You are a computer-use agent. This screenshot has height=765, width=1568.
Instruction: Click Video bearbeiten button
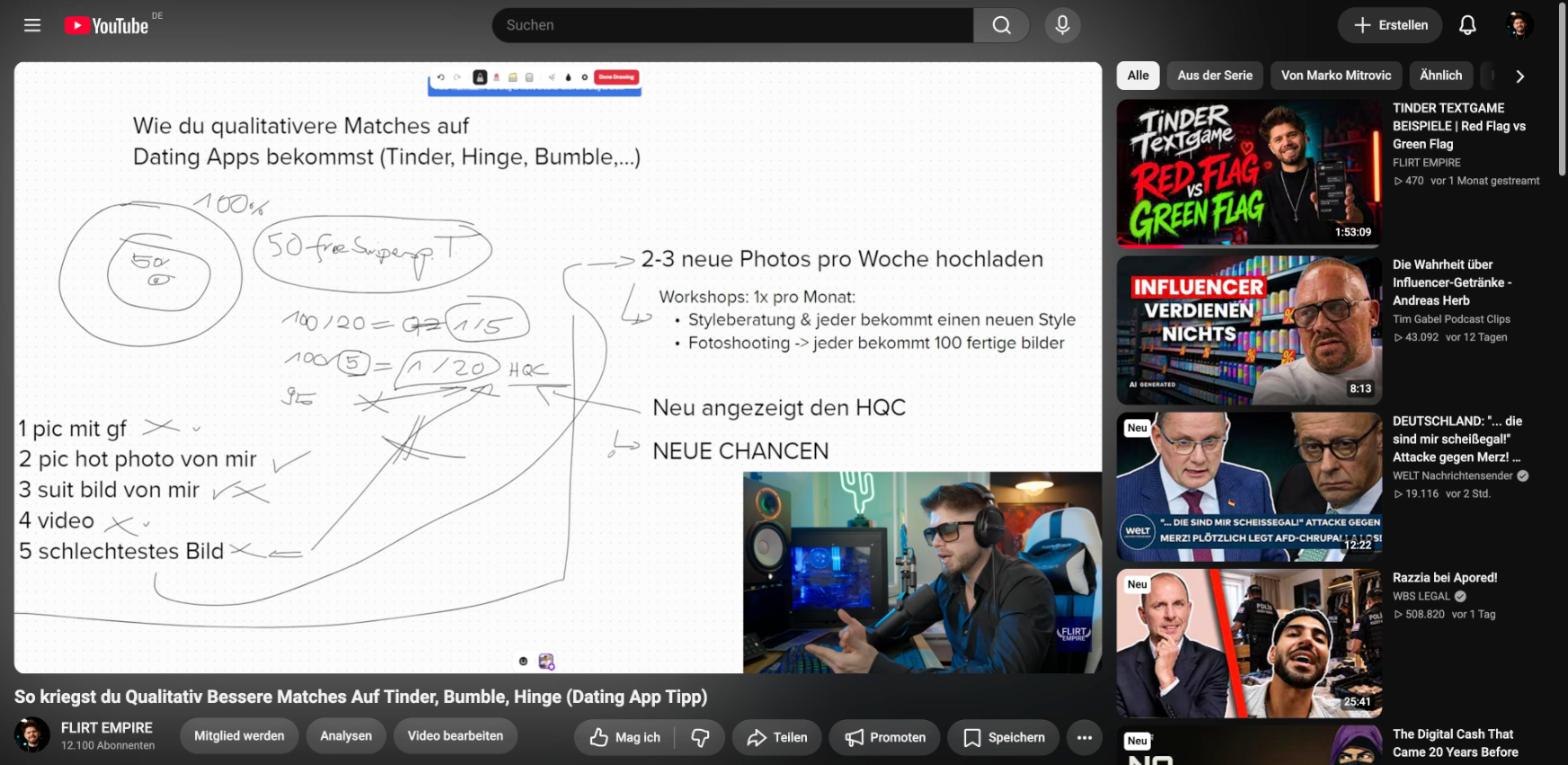pos(455,736)
